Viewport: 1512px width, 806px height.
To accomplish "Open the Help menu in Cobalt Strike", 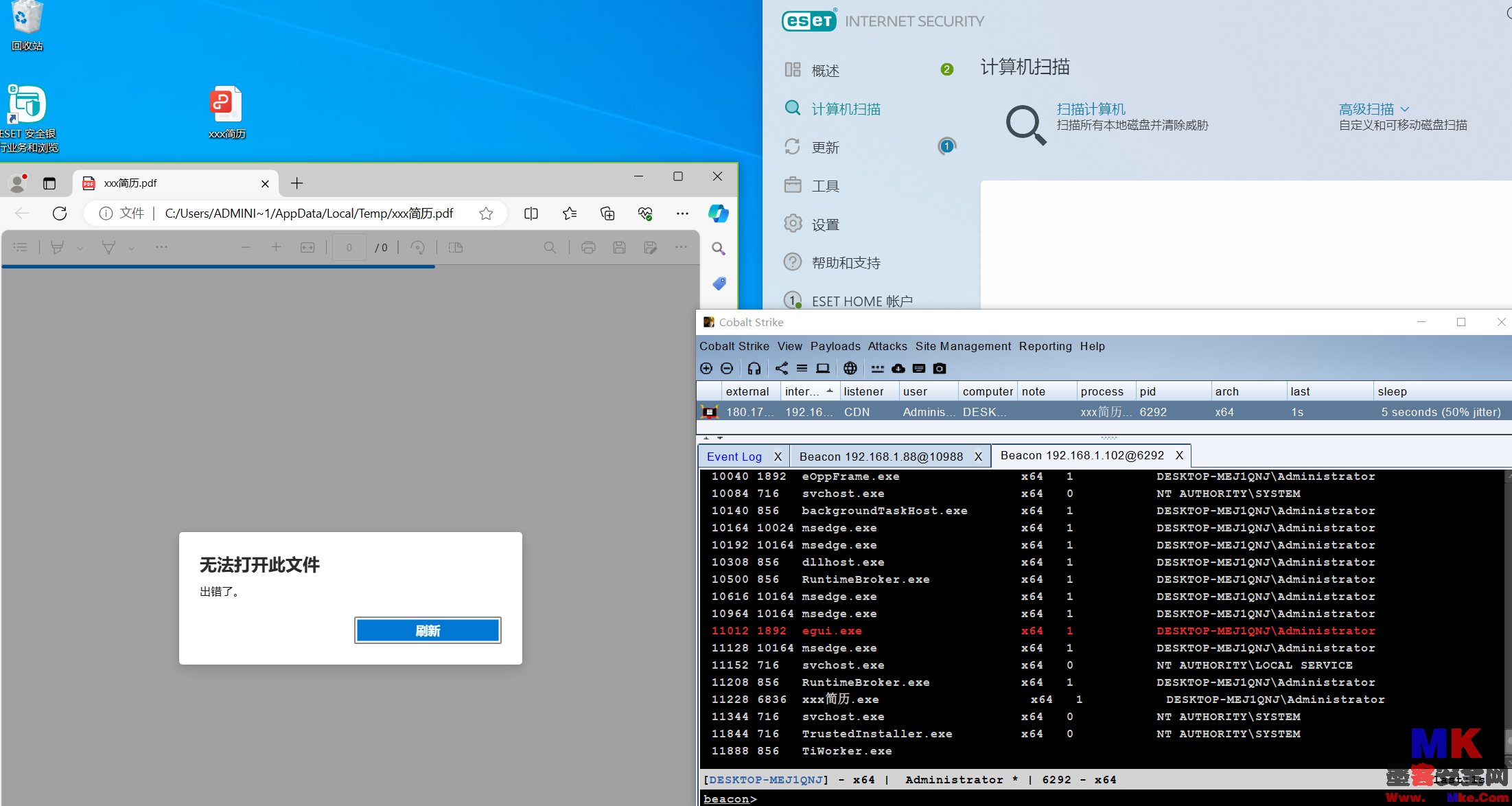I will (1092, 346).
